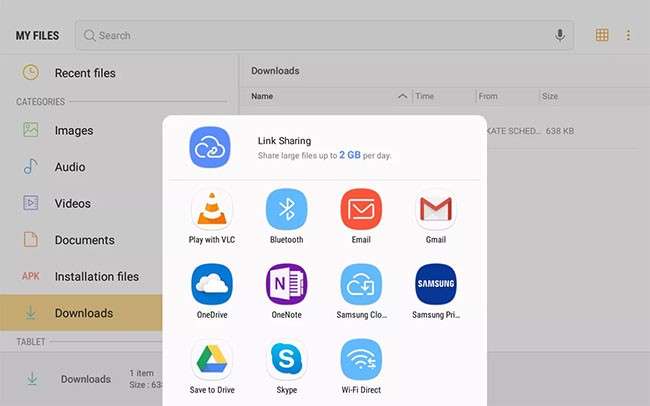Tap the Play with VLC icon
The width and height of the screenshot is (650, 406).
(211, 210)
